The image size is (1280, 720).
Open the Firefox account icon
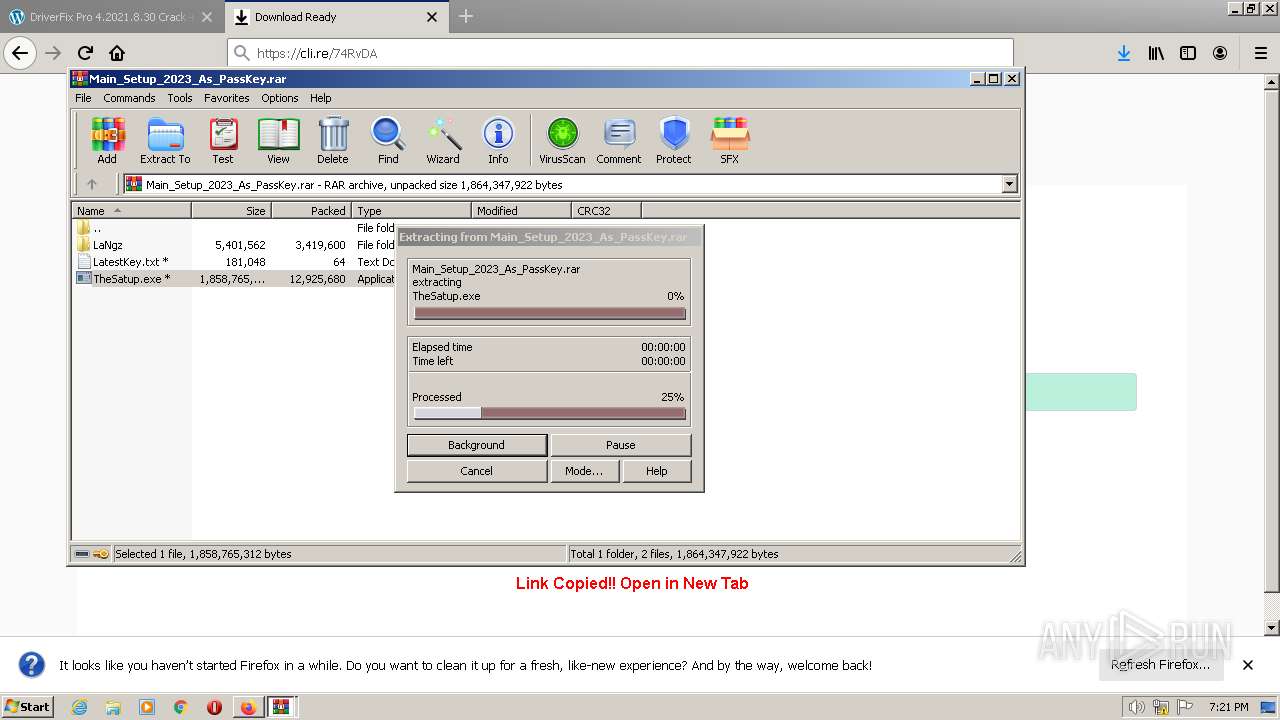click(x=1220, y=53)
